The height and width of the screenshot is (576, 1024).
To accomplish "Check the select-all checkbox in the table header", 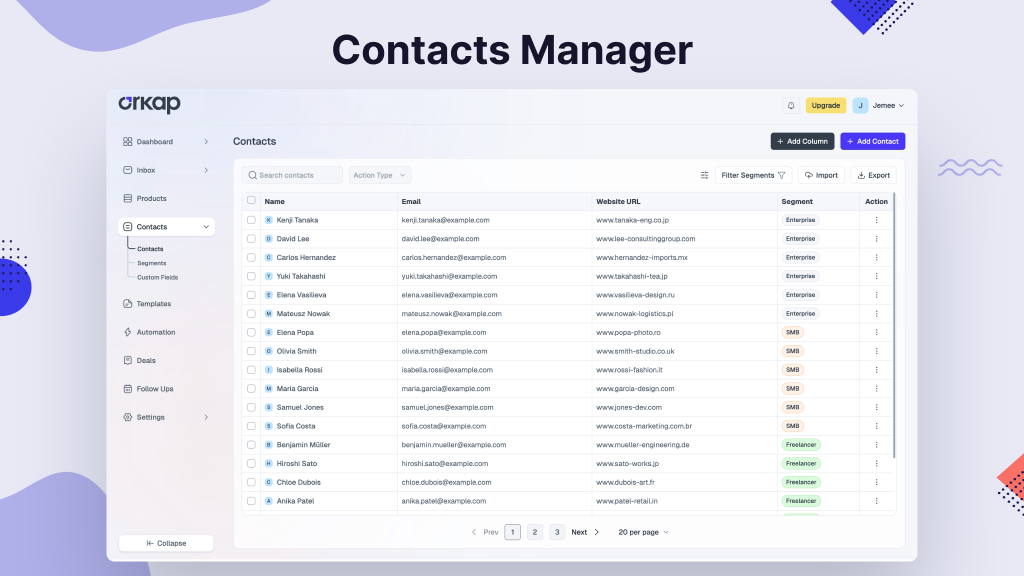I will (x=252, y=201).
